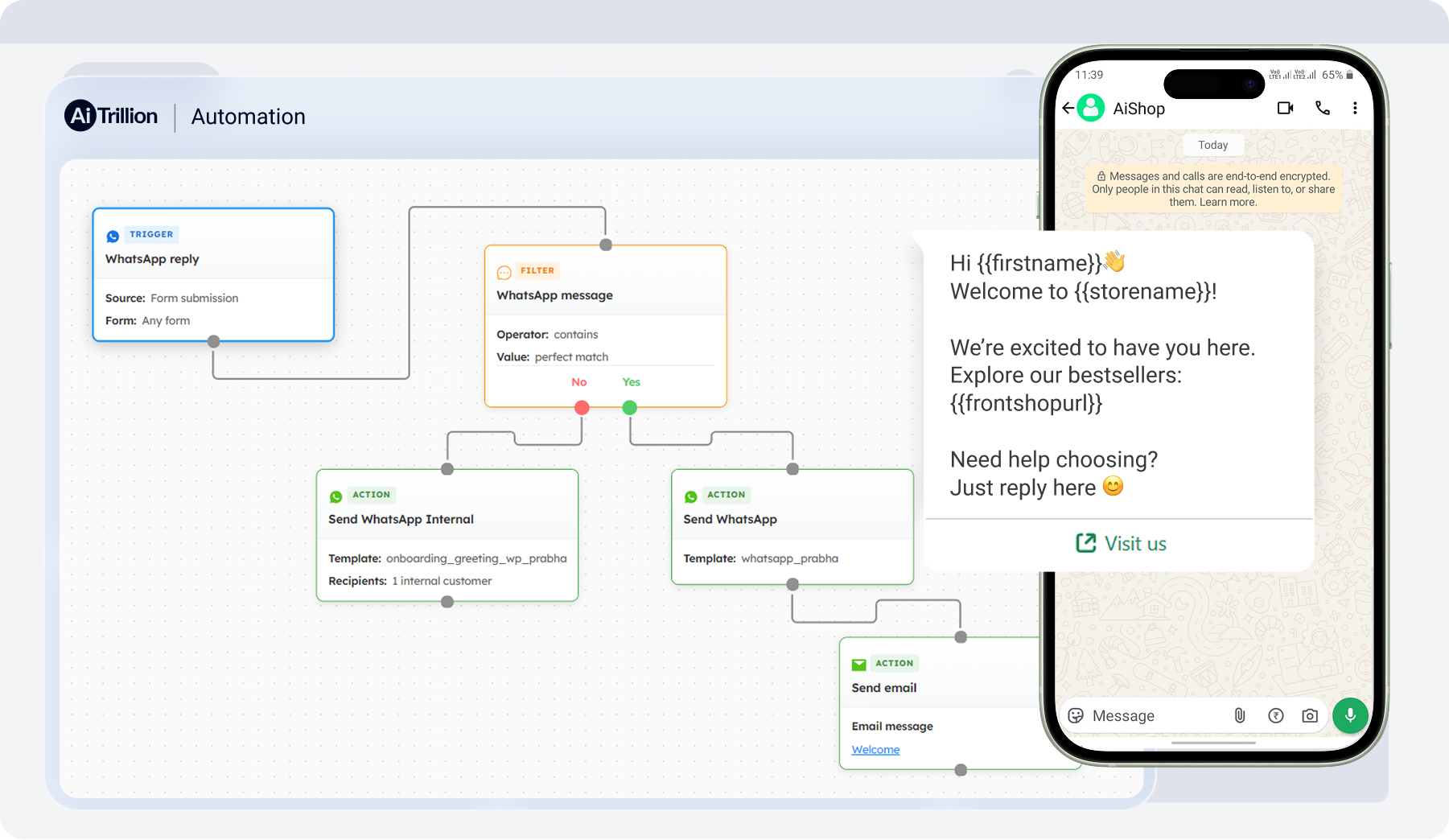Click the envelope icon on Send email
Viewport: 1449px width, 840px height.
859,665
